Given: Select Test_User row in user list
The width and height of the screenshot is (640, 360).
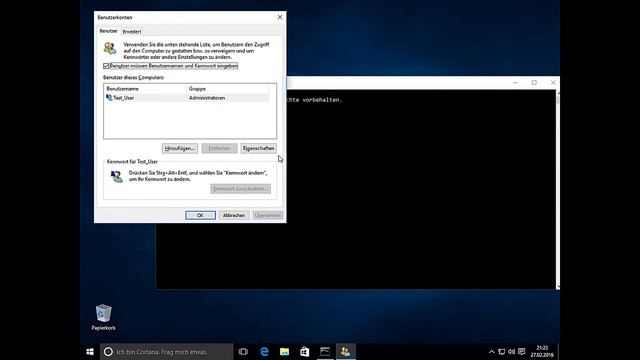Looking at the screenshot, I should 187,98.
